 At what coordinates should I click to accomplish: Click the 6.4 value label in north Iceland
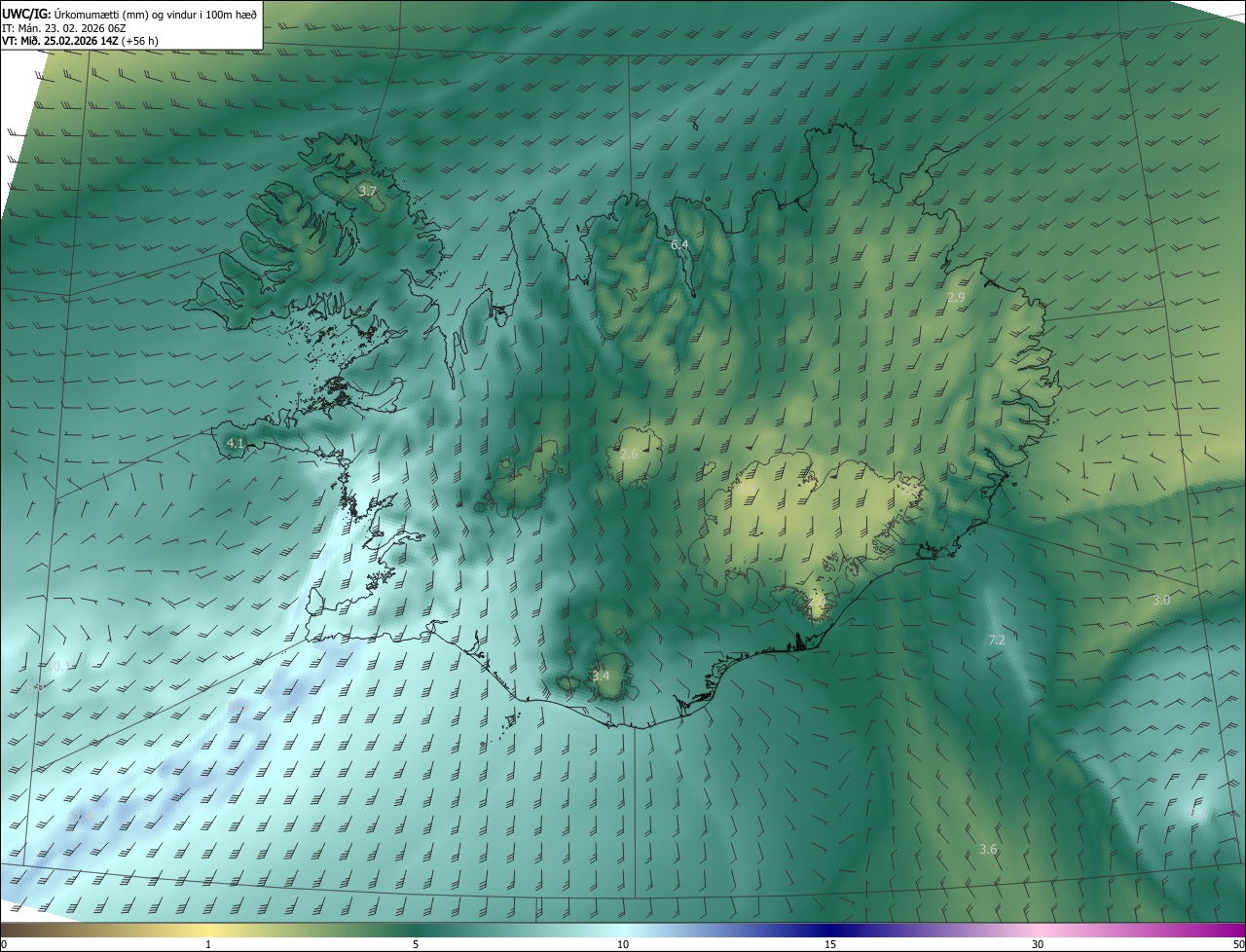point(679,244)
